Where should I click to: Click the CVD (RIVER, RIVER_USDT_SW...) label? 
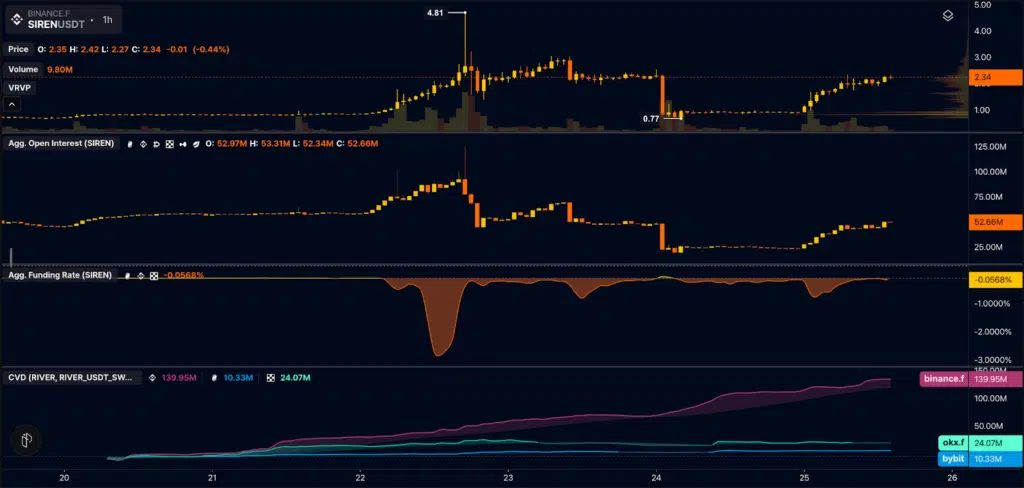[70, 378]
